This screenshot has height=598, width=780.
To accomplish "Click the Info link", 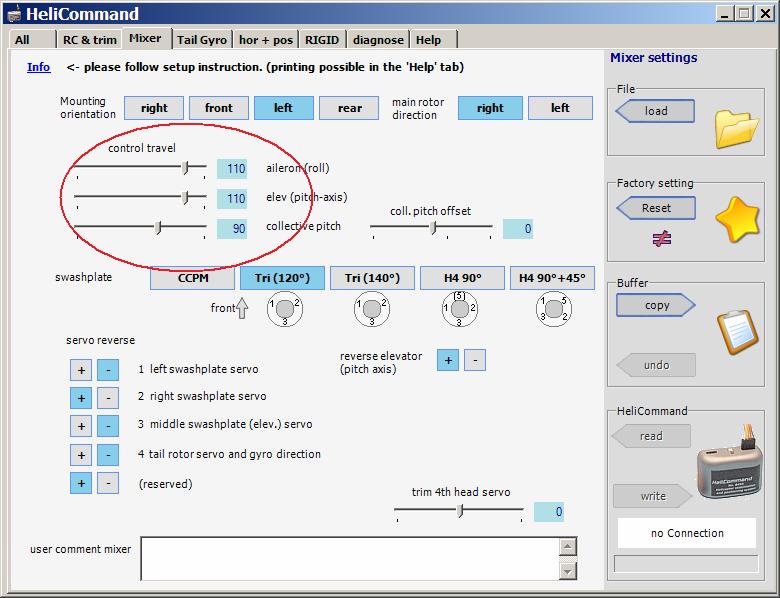I will 39,67.
